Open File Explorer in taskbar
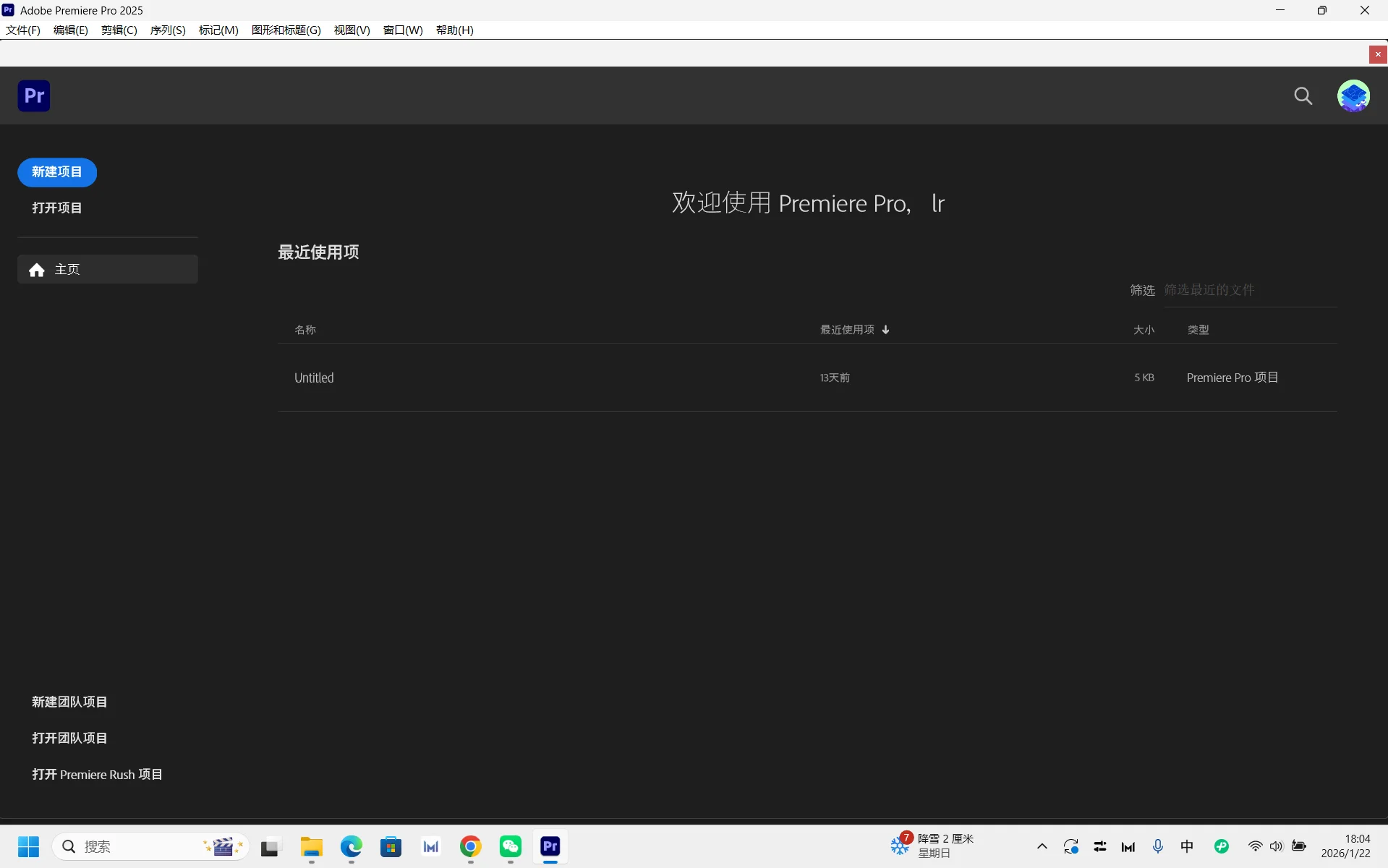 (312, 846)
